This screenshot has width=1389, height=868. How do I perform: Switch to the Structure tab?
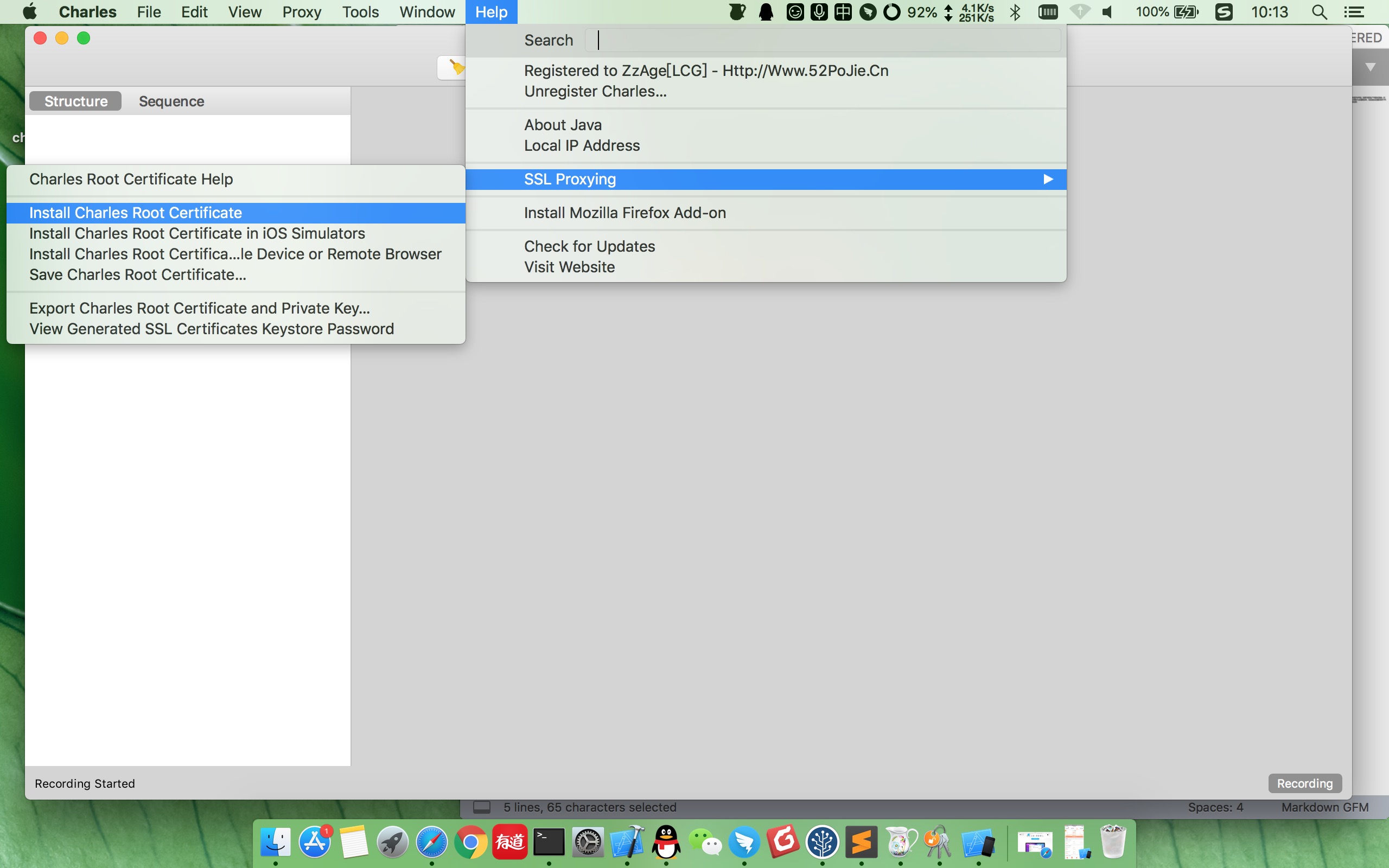pyautogui.click(x=76, y=101)
